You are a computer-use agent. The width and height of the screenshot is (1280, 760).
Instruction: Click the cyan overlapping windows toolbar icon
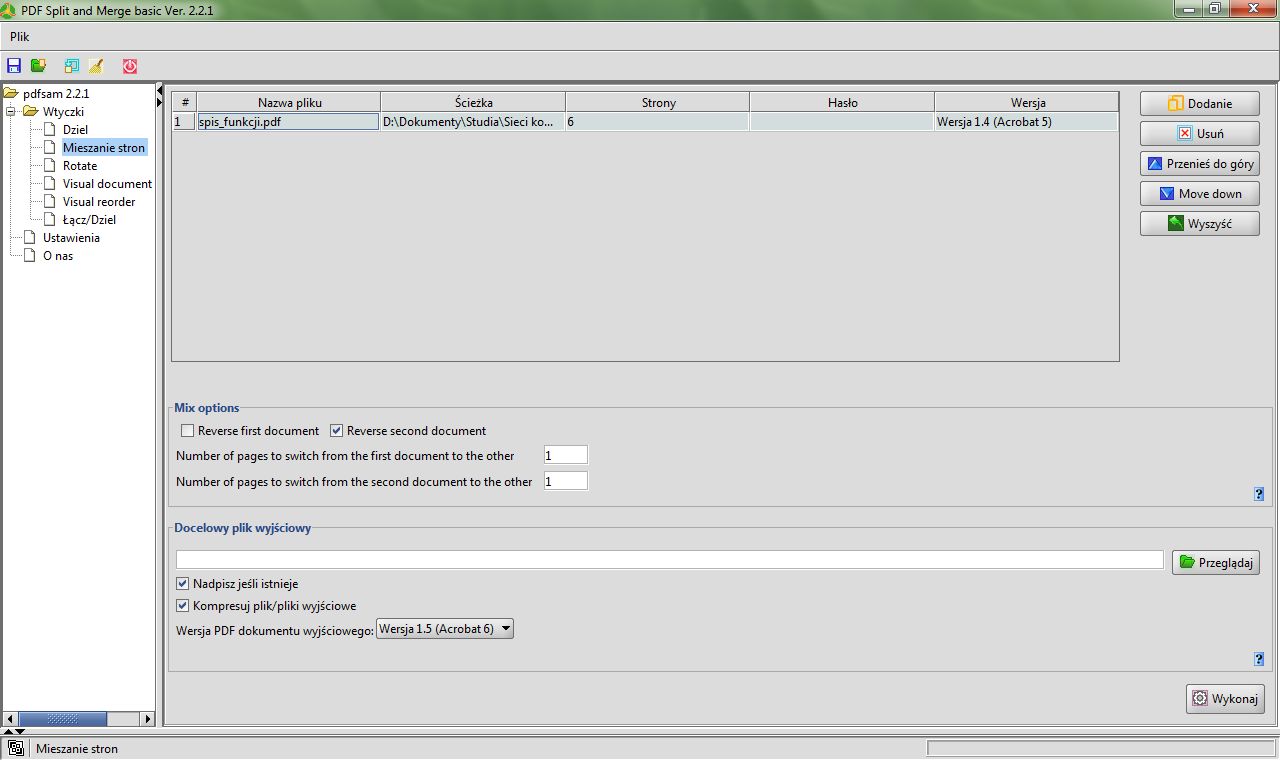coord(72,66)
